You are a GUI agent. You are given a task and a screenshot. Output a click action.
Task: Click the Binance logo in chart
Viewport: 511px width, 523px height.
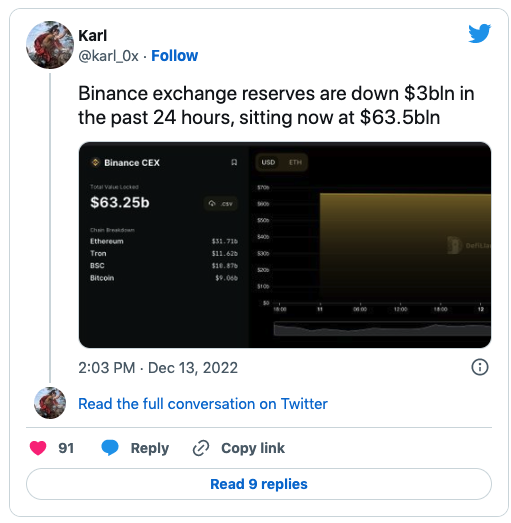pyautogui.click(x=95, y=162)
